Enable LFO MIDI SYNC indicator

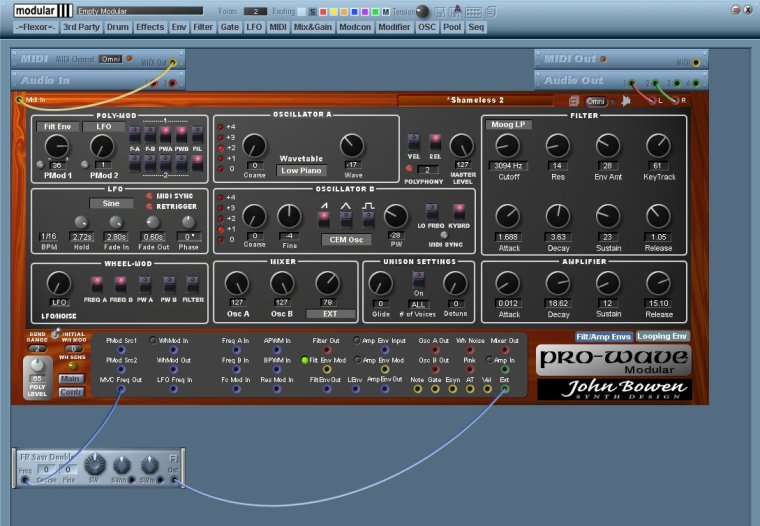(x=149, y=196)
